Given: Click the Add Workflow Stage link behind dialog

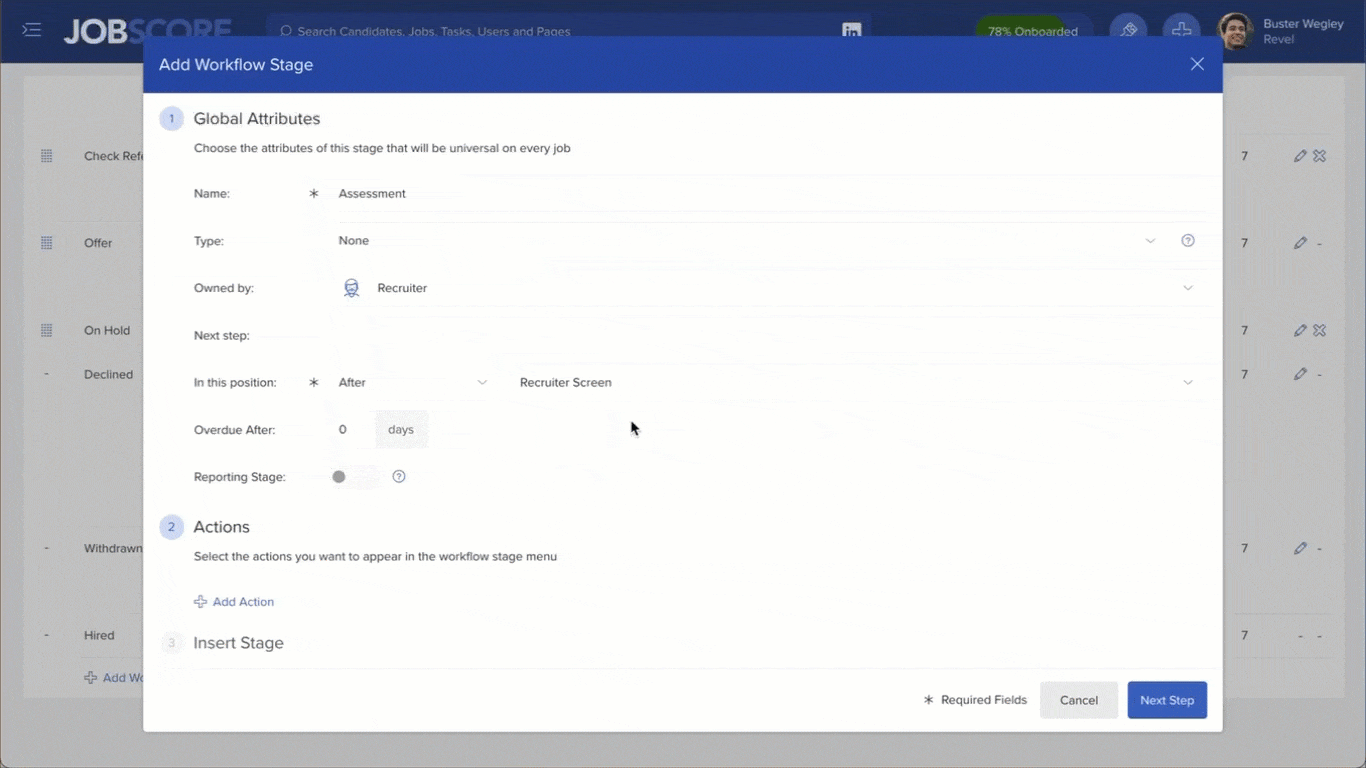Looking at the screenshot, I should 114,678.
